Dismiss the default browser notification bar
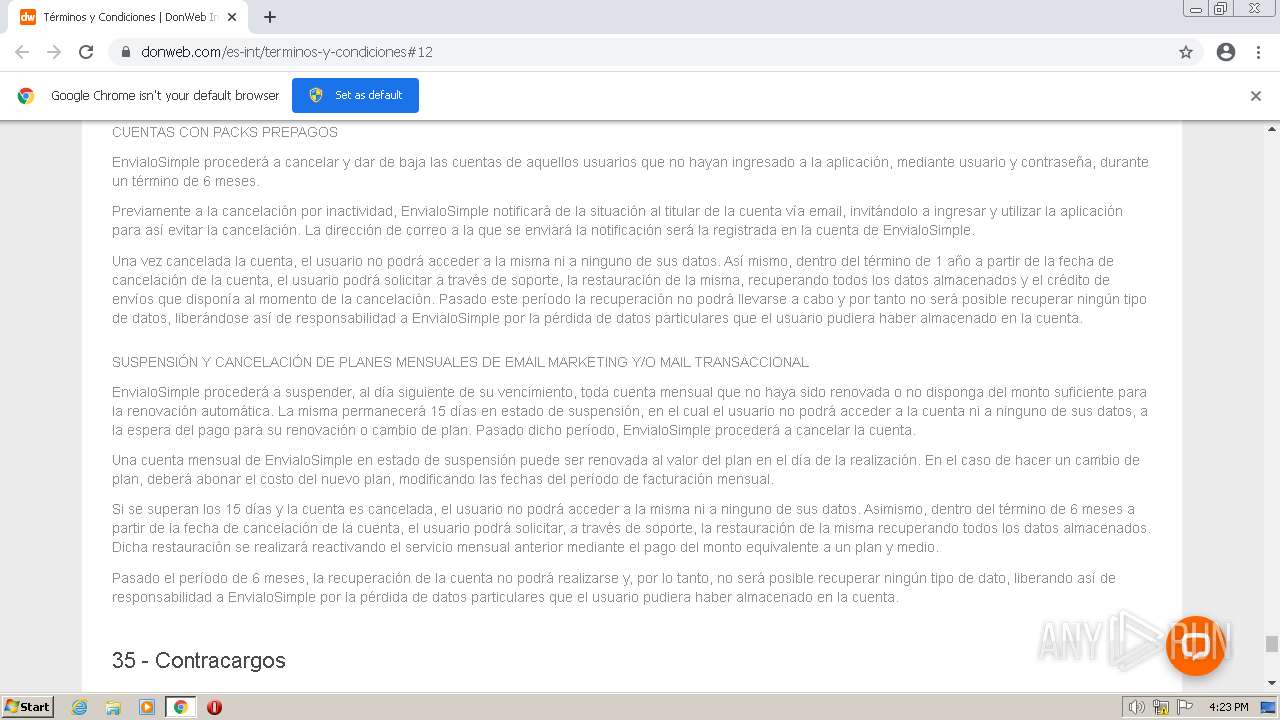The image size is (1280, 720). pyautogui.click(x=1256, y=96)
